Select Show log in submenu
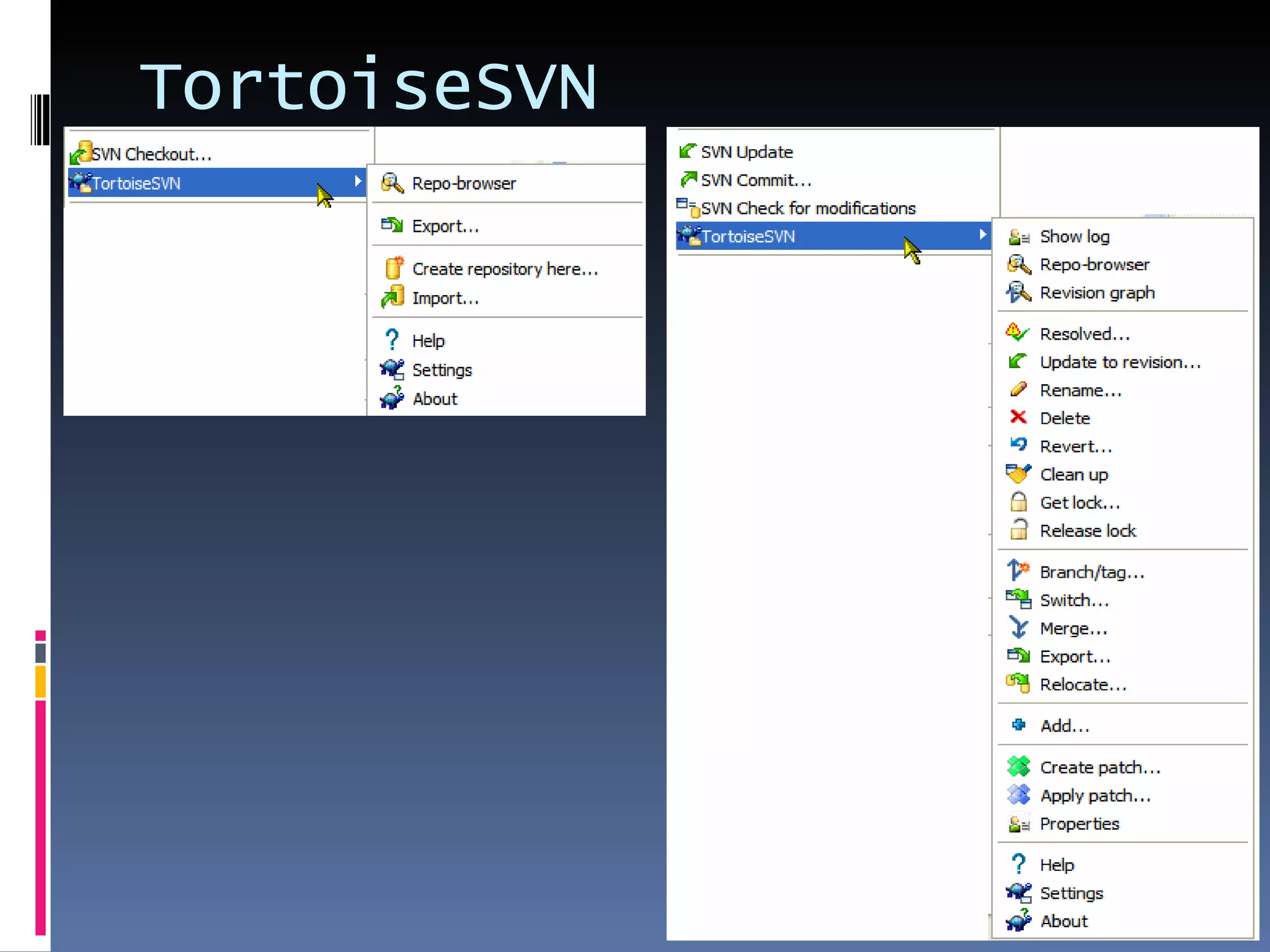 click(x=1074, y=237)
